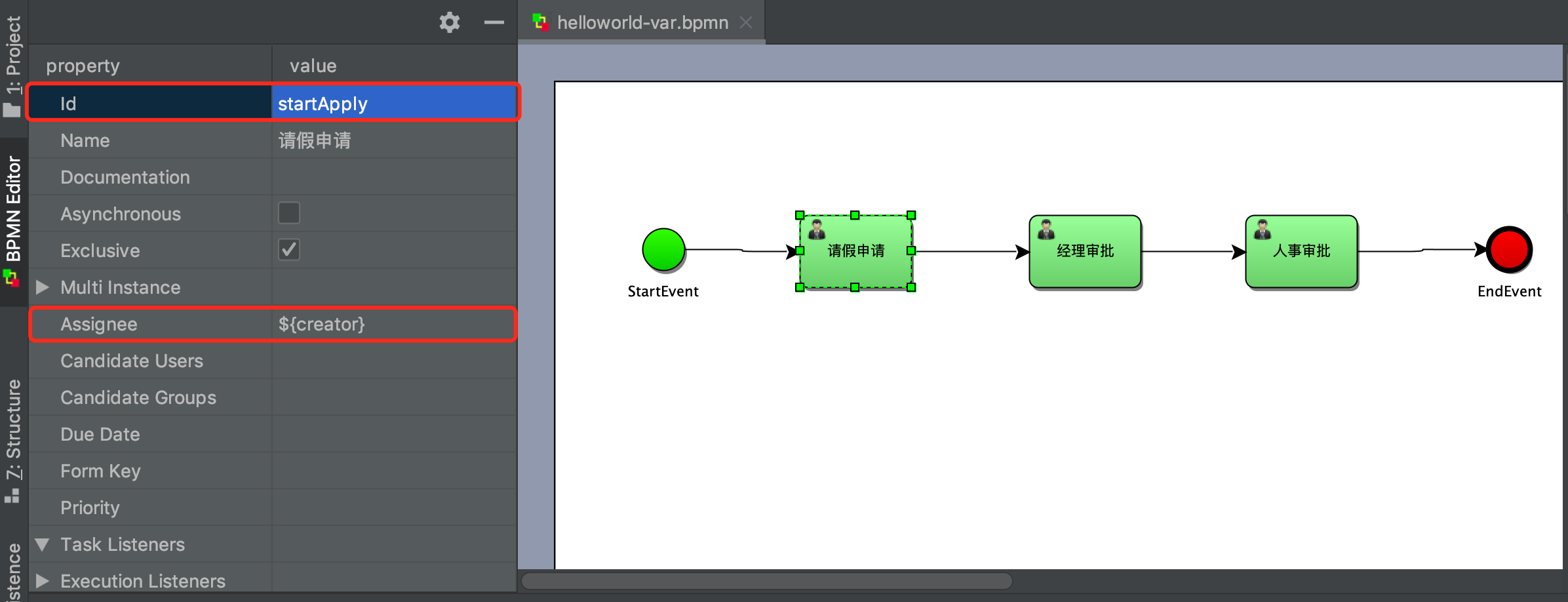Select the 请假申请 user task node
The width and height of the screenshot is (1568, 602).
tap(855, 251)
